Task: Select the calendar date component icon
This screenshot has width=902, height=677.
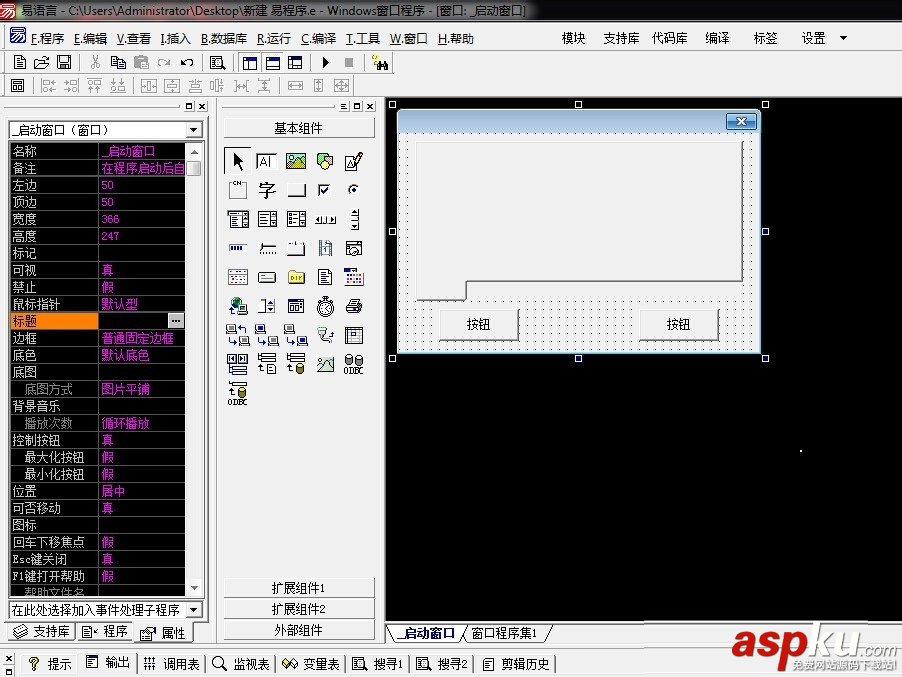Action: click(353, 277)
